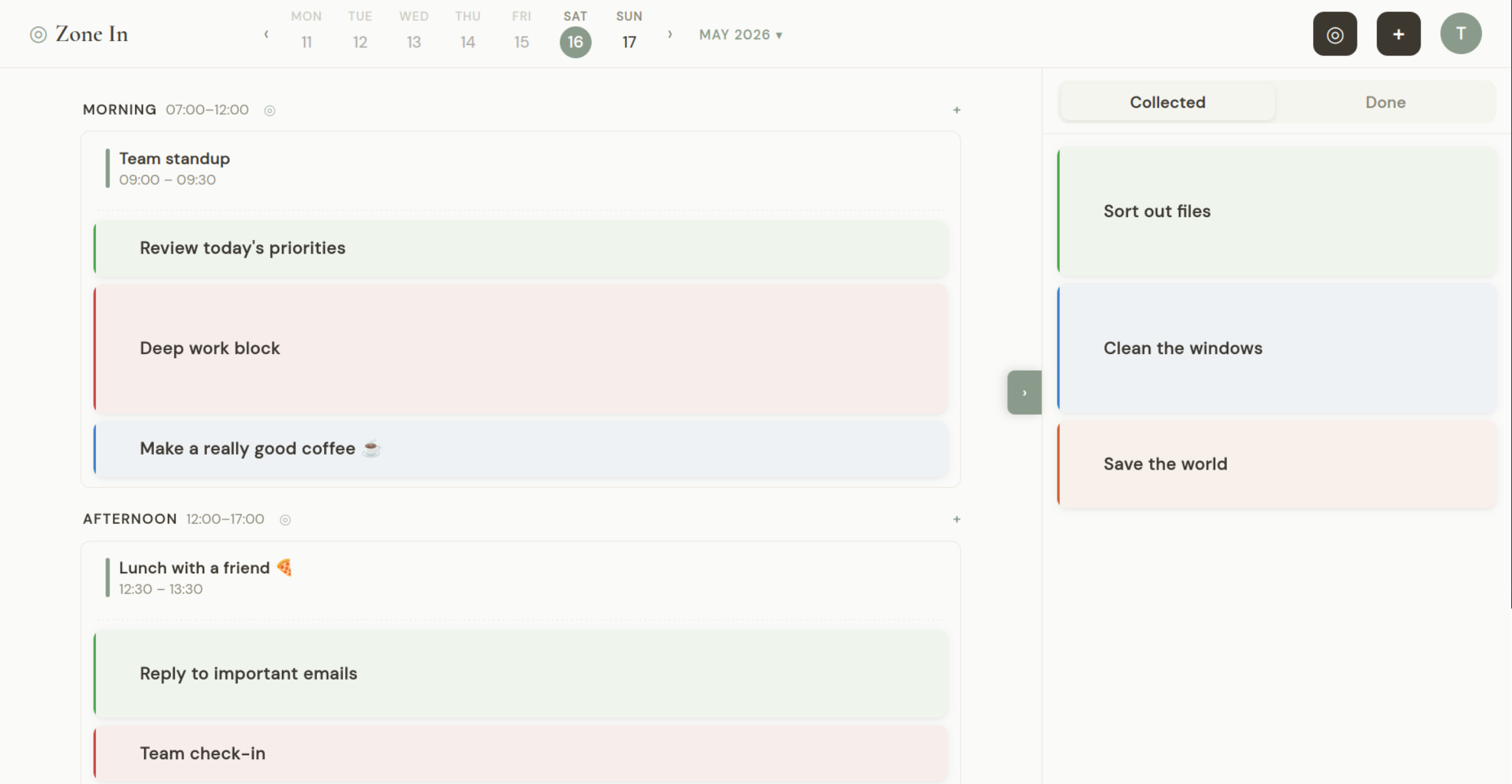Open the Team standup event
The width and height of the screenshot is (1512, 784).
pyautogui.click(x=521, y=169)
